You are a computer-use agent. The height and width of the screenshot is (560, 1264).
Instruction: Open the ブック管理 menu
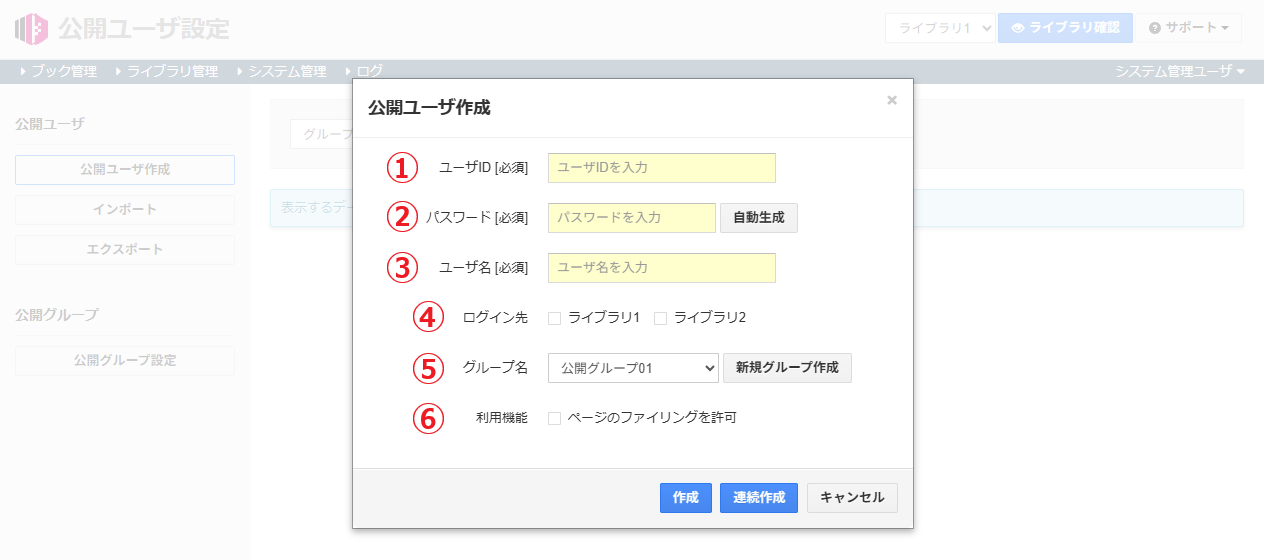coord(59,71)
